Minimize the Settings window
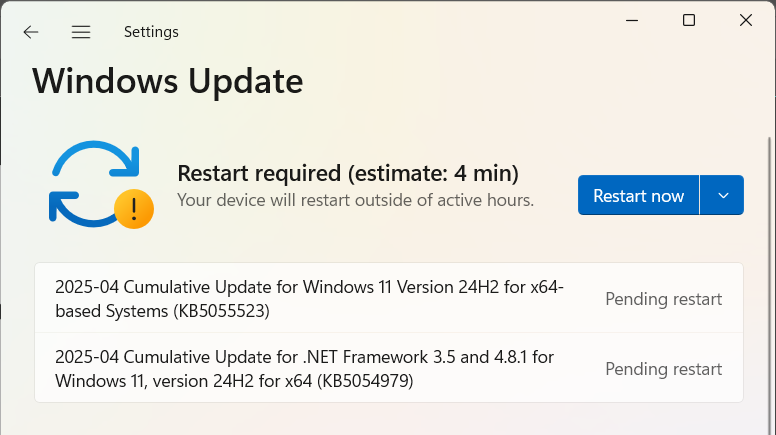The width and height of the screenshot is (776, 435). [x=632, y=20]
